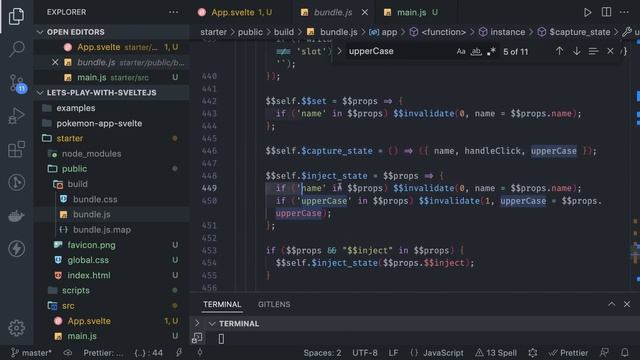Screen dimensions: 640x360
Task: Select the TERMINAL panel tab
Action: click(222, 304)
